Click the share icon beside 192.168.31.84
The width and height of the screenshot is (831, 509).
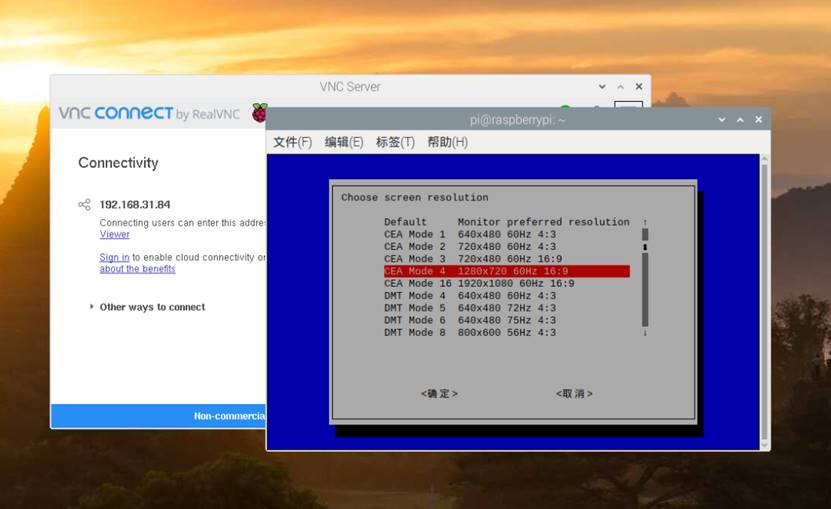pos(84,205)
